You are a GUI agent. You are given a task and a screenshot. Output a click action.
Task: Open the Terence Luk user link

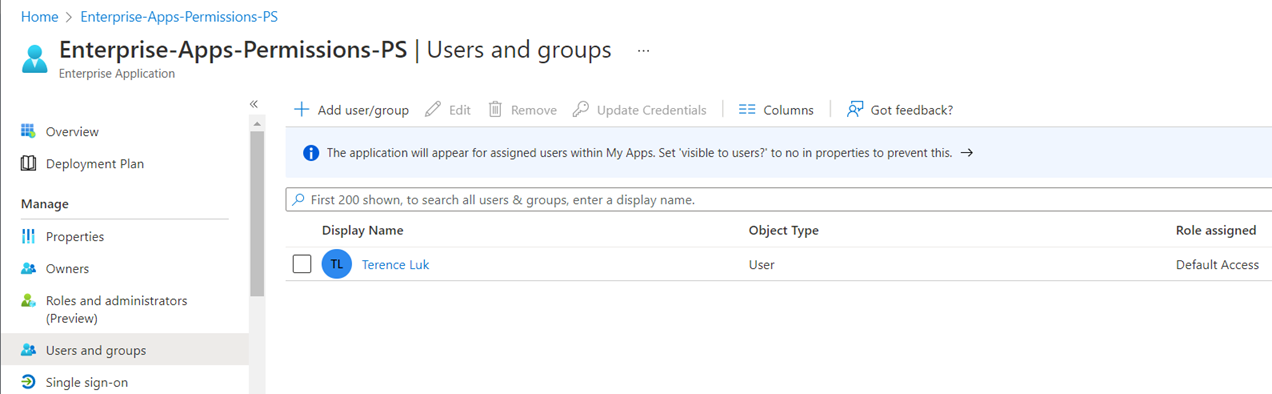point(396,265)
